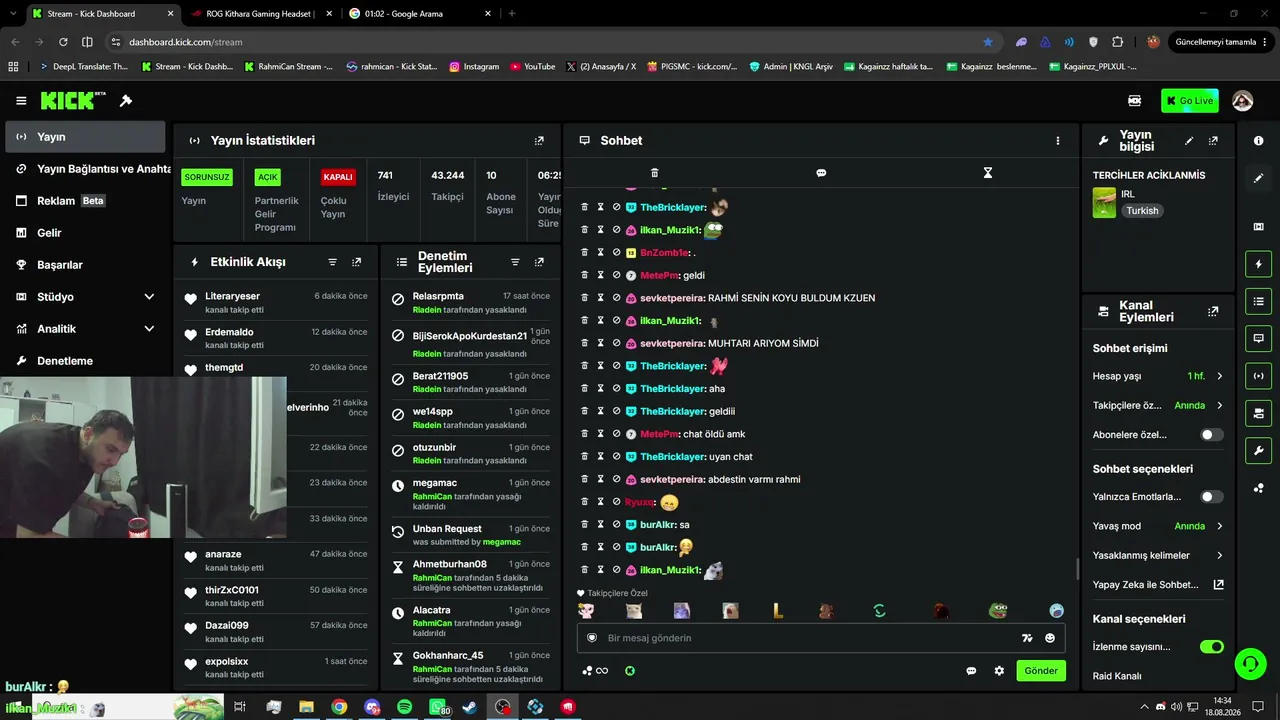1280x720 pixels.
Task: Expand the Stüdyo sidebar section
Action: click(x=85, y=297)
